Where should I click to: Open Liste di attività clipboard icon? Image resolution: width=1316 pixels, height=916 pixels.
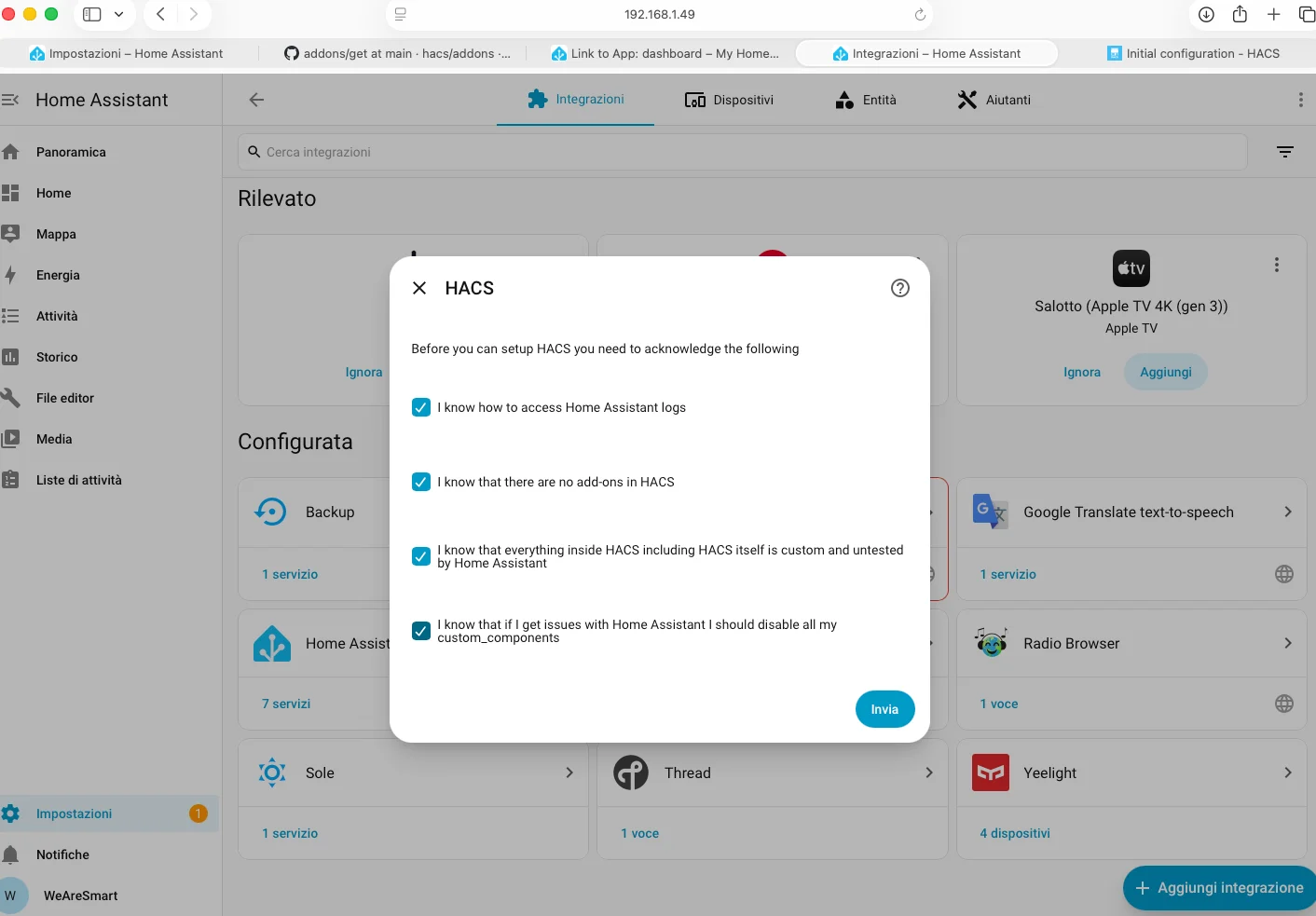point(10,480)
